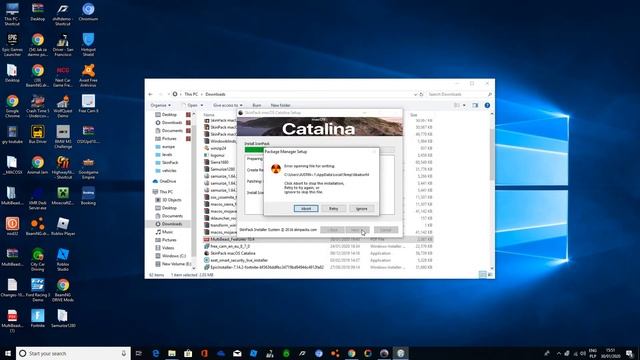
Task: Open OneDrive in the navigation pane
Action: pyautogui.click(x=168, y=181)
